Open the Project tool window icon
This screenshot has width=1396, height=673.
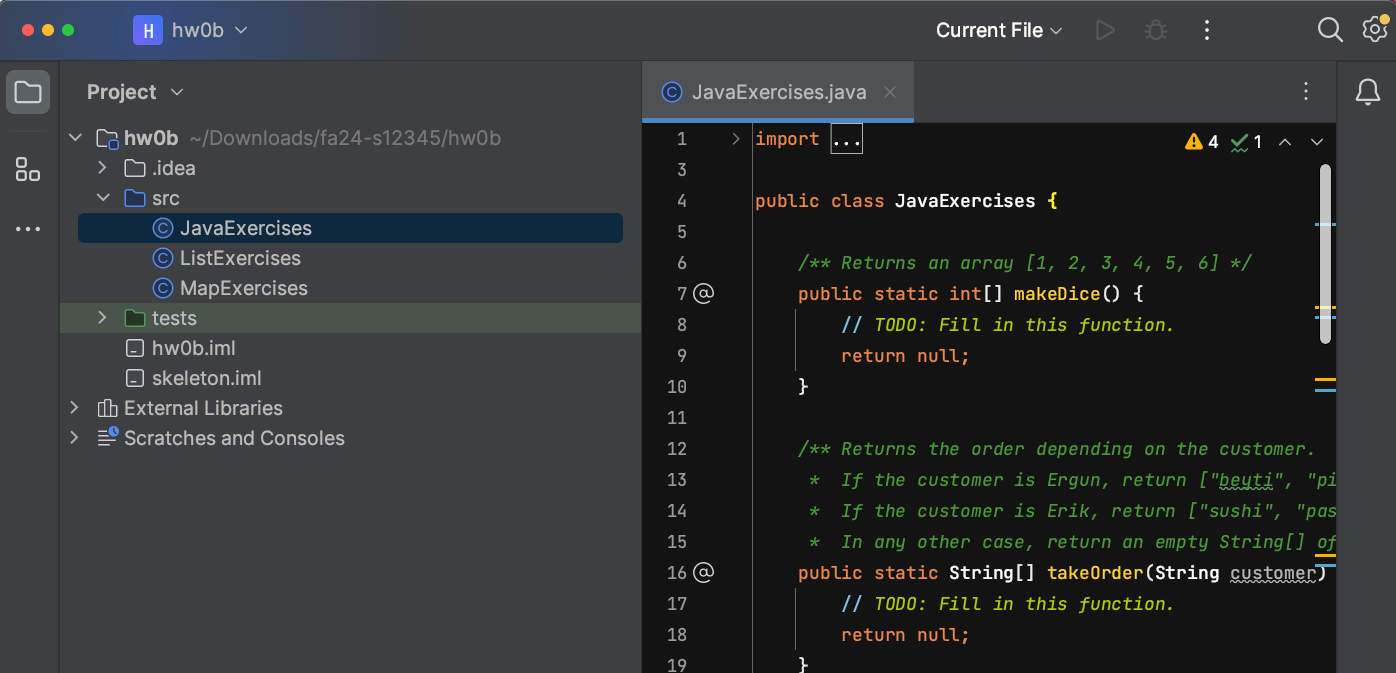pyautogui.click(x=27, y=91)
